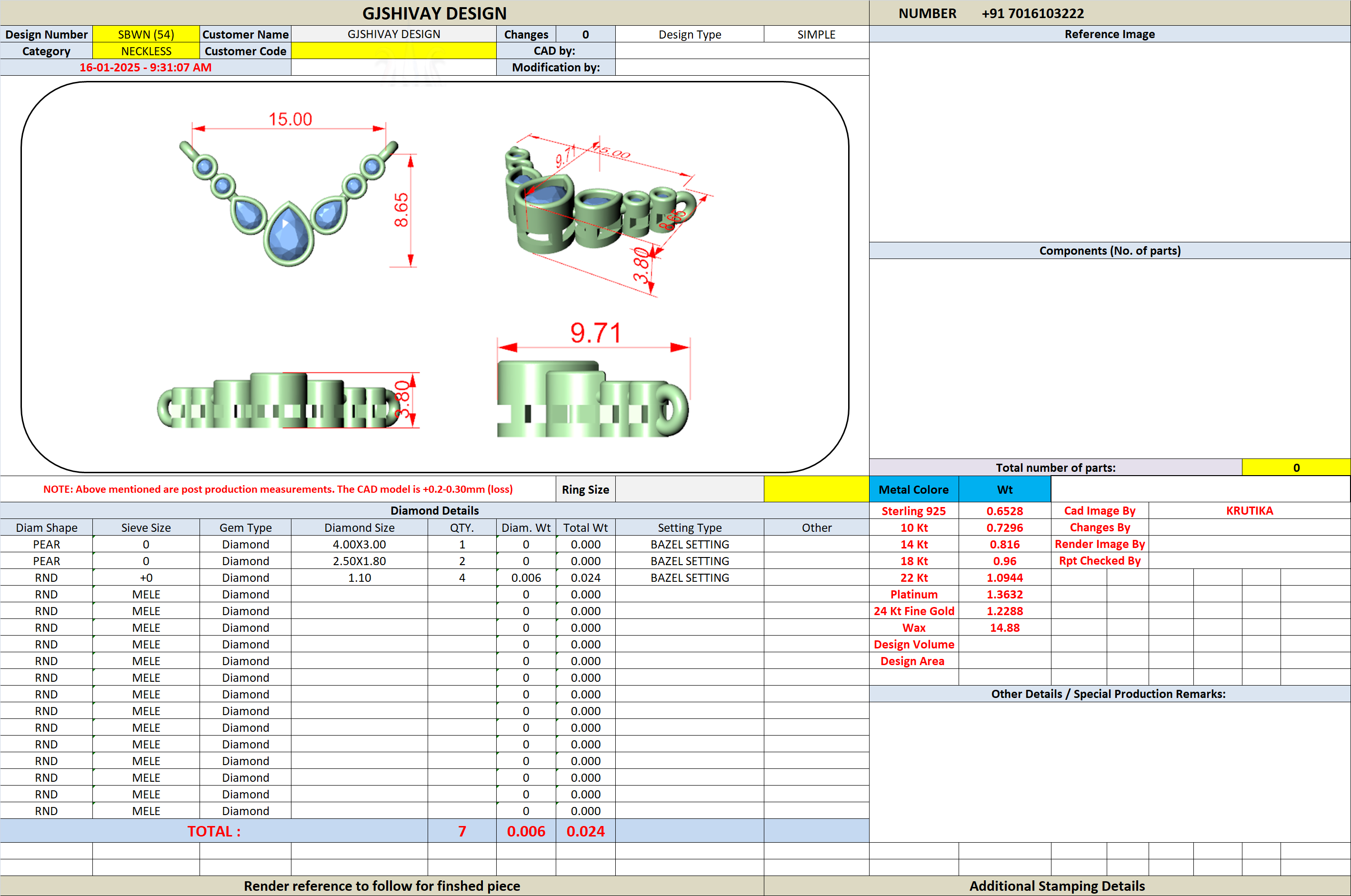Viewport: 1351px width, 896px height.
Task: Select the Metal Colore header cell
Action: [913, 490]
